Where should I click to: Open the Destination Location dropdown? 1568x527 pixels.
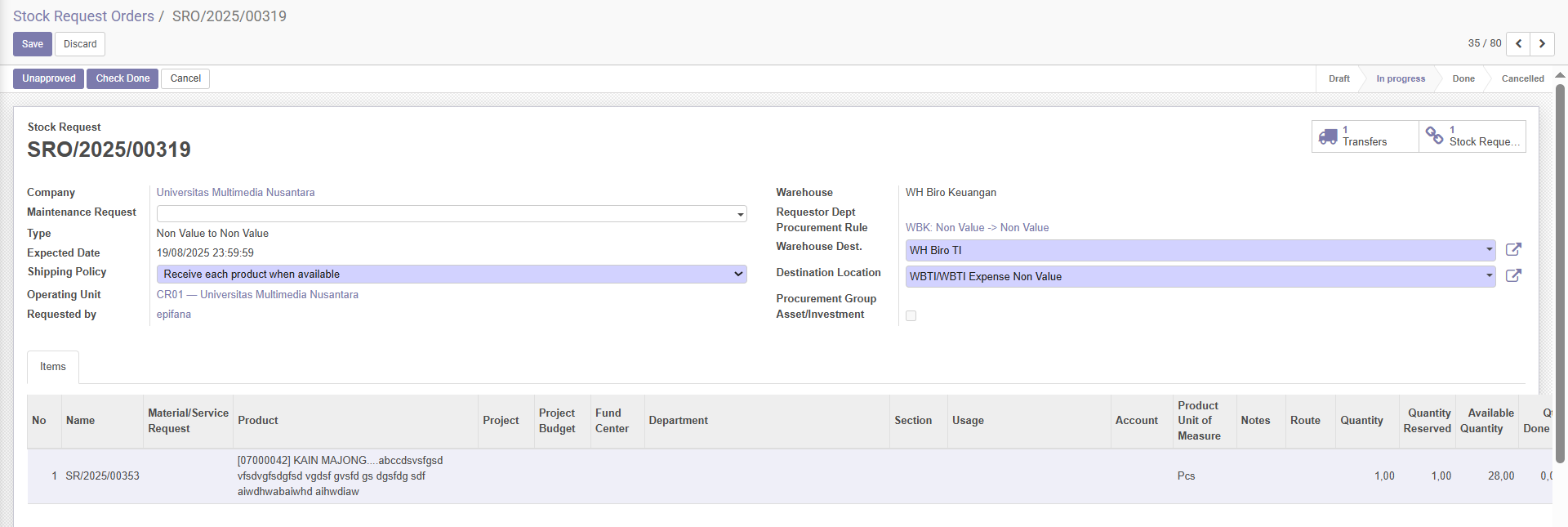1489,276
